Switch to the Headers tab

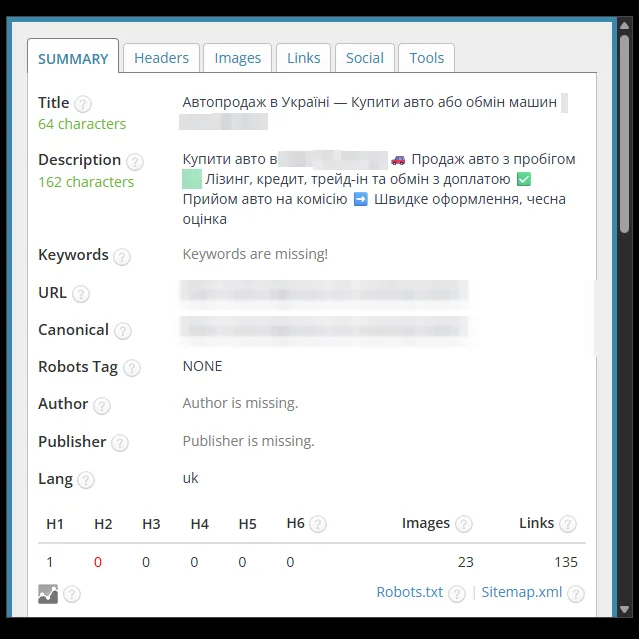coord(161,58)
